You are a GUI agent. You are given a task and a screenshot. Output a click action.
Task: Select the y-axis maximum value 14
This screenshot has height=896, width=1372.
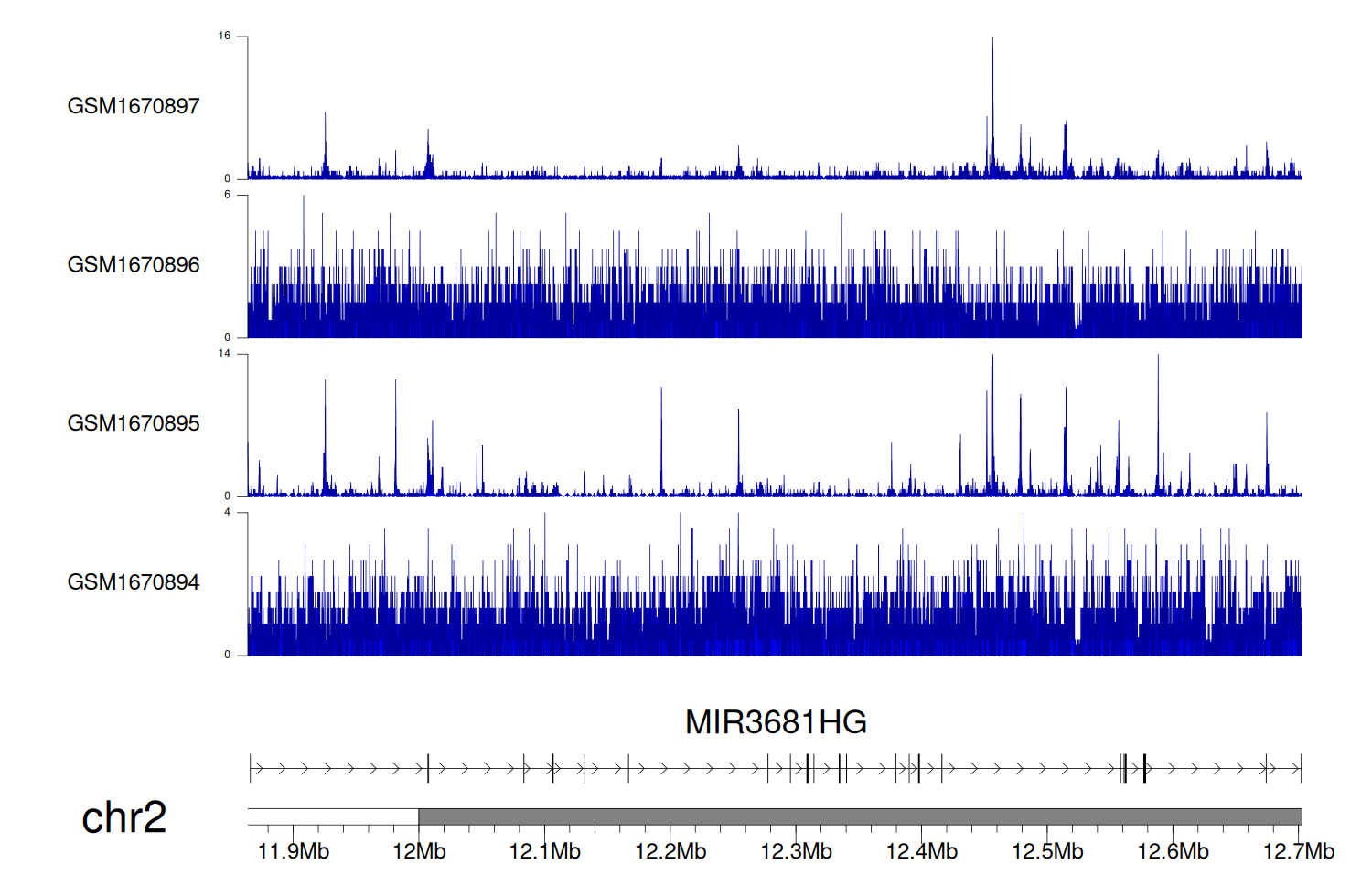click(x=224, y=354)
